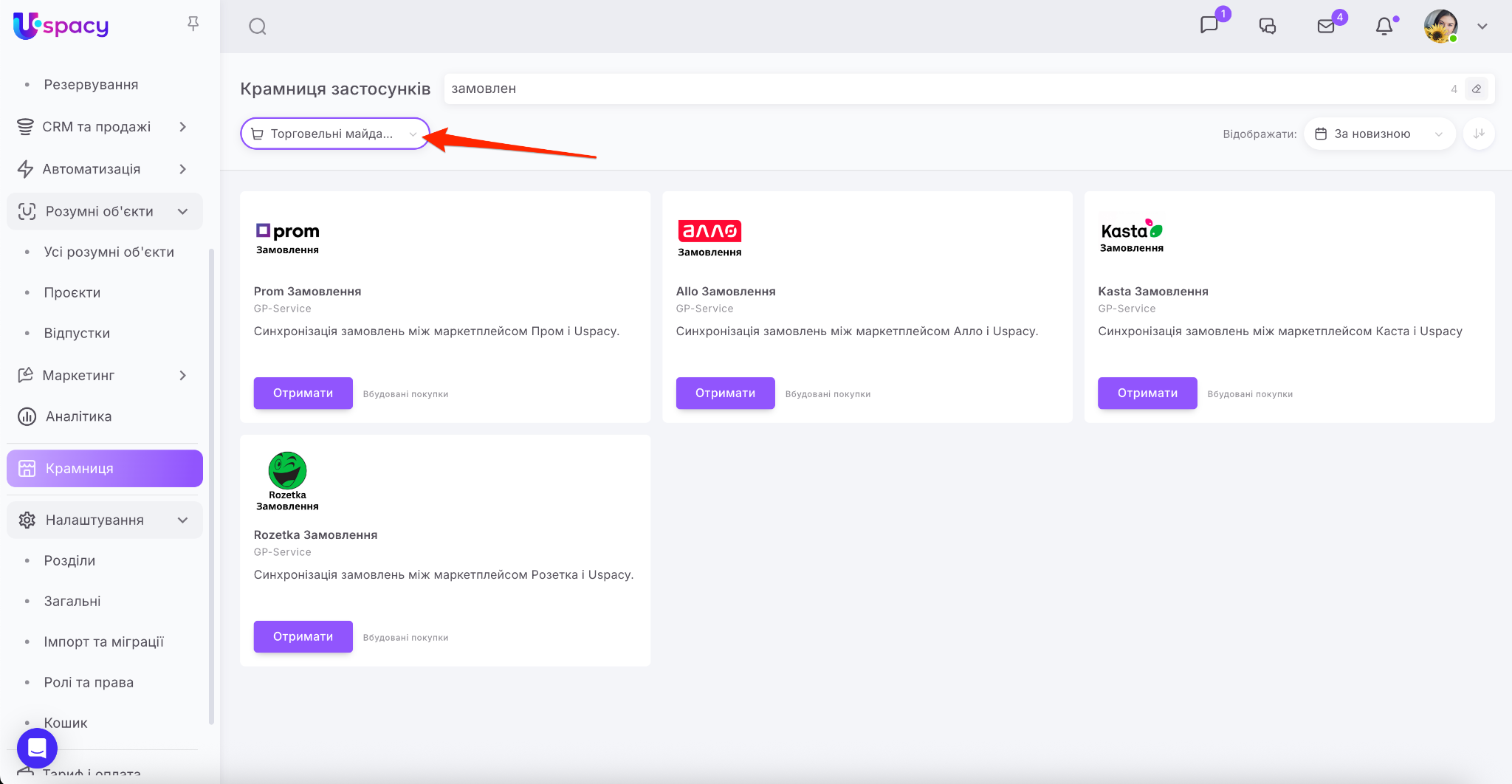Image resolution: width=1512 pixels, height=784 pixels.
Task: Open the email inbox envelope icon
Action: point(1326,27)
